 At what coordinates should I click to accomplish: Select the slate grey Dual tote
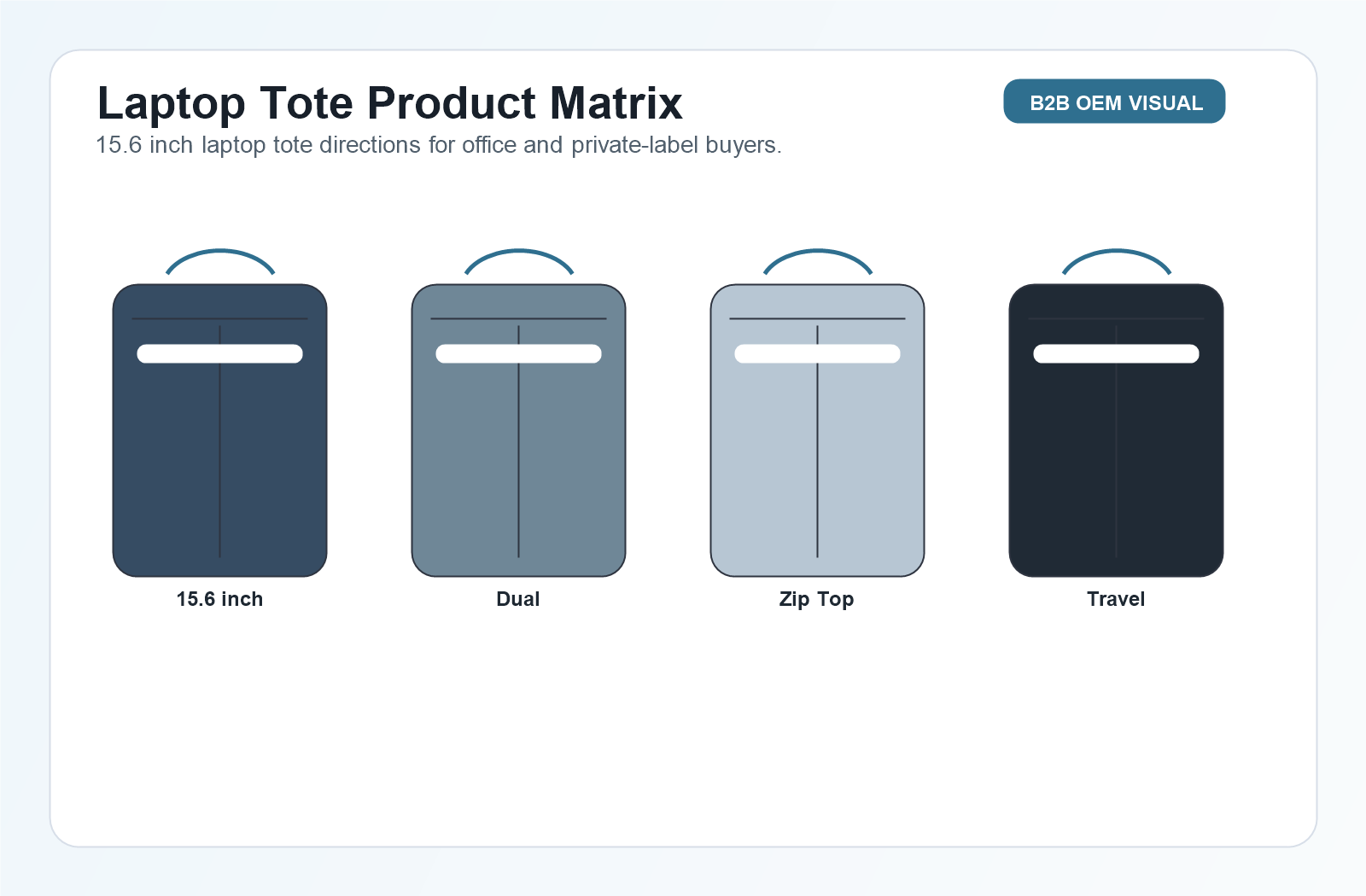pyautogui.click(x=519, y=430)
